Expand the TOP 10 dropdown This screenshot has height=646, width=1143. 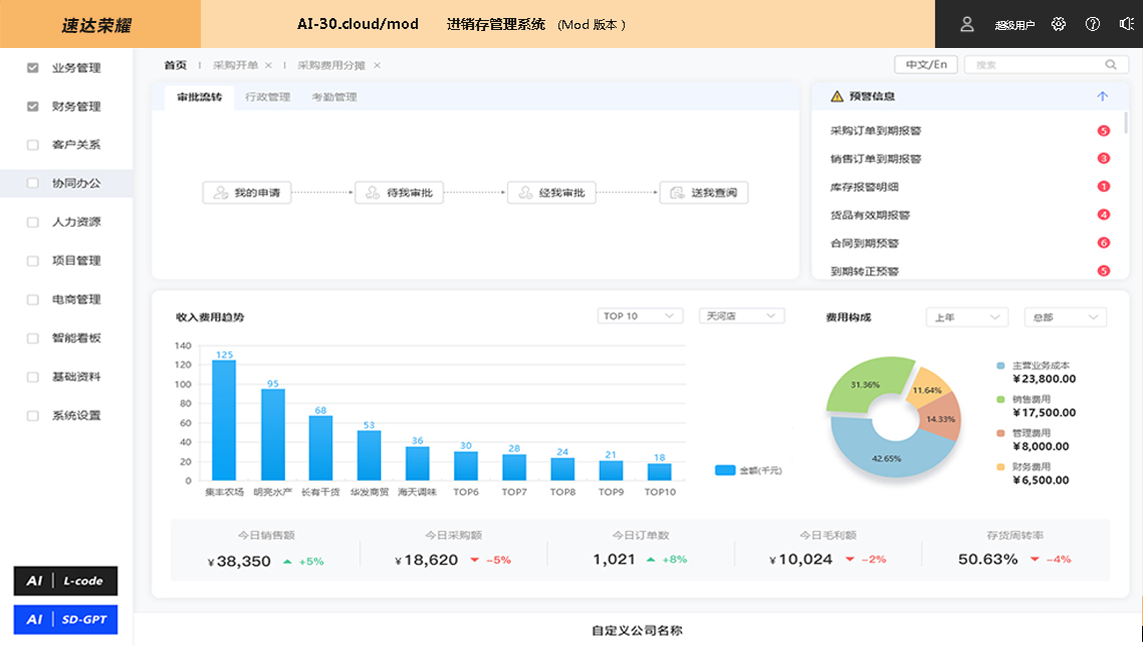pyautogui.click(x=640, y=316)
